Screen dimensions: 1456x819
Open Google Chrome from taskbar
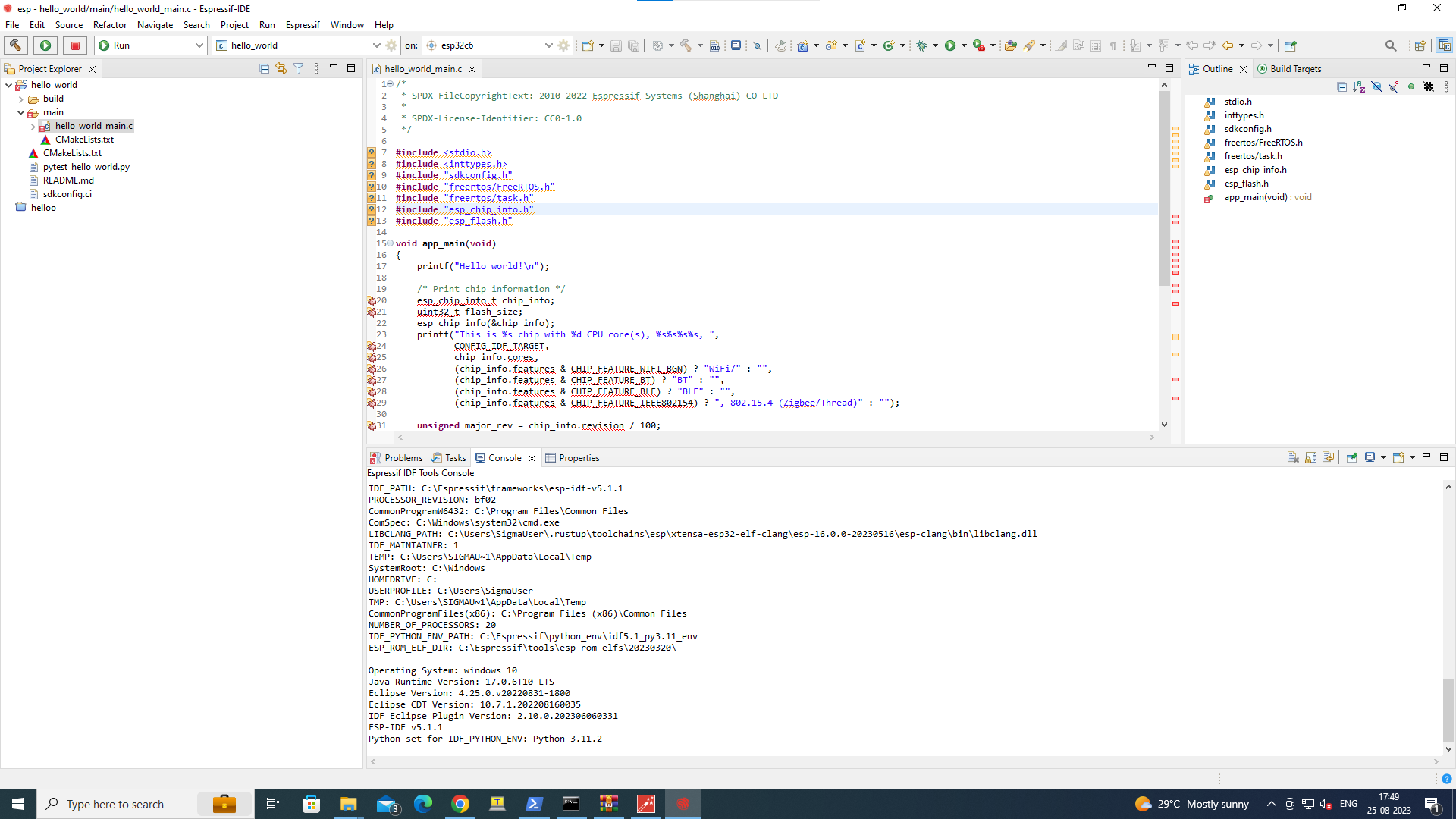[460, 804]
